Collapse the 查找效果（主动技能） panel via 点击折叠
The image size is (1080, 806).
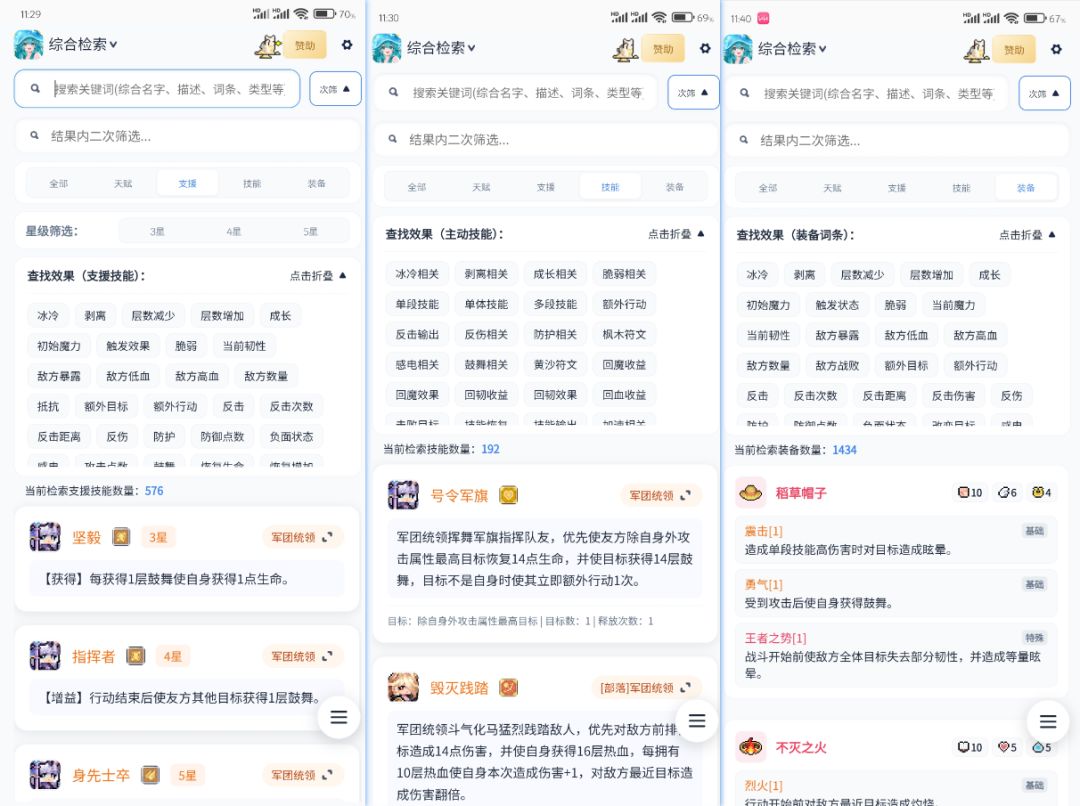pyautogui.click(x=676, y=234)
